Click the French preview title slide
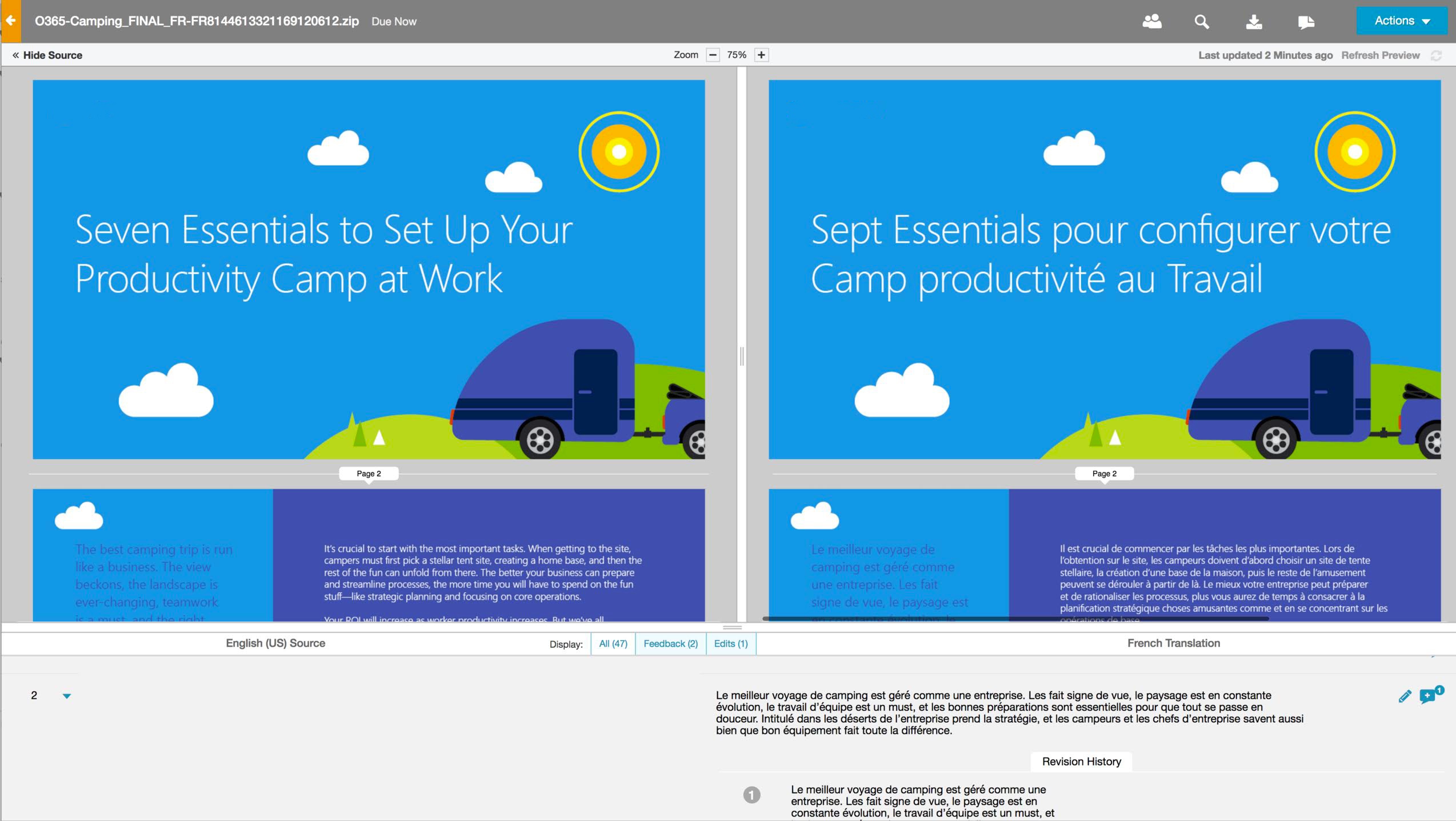Viewport: 1456px width, 821px height. pos(1105,269)
